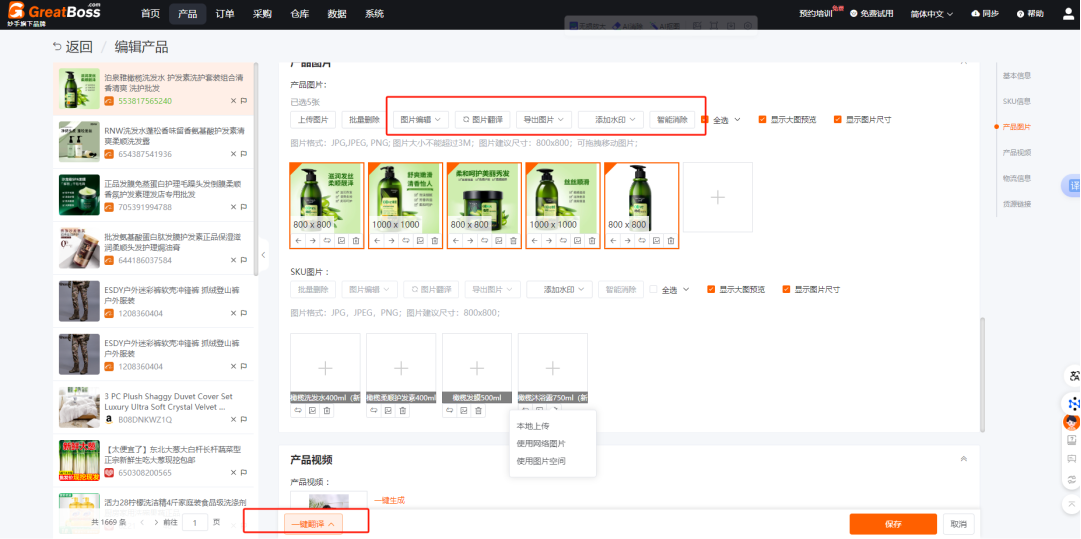Flag the RNW shampoo product in list
This screenshot has width=1081, height=539.
point(243,154)
